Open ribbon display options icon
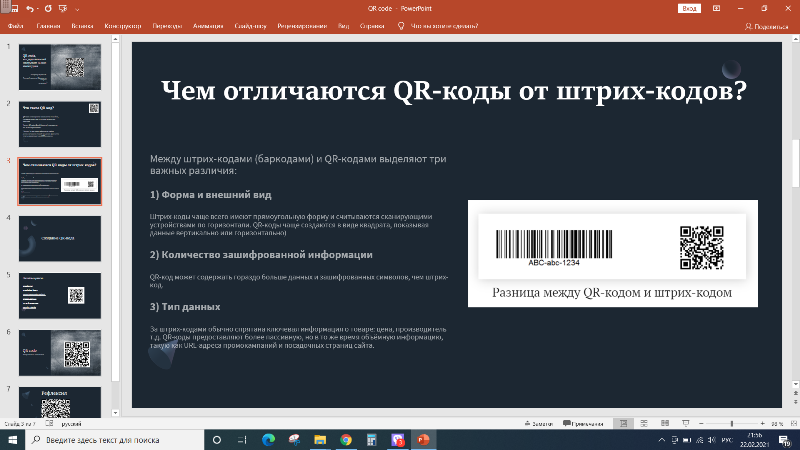The height and width of the screenshot is (450, 800). click(x=716, y=9)
